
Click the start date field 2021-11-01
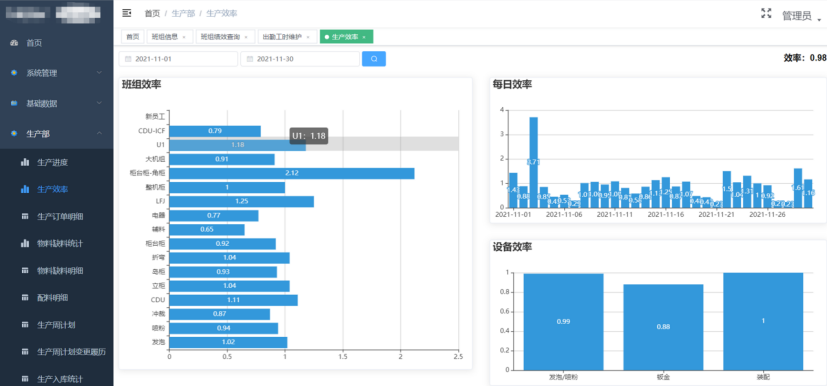click(178, 59)
